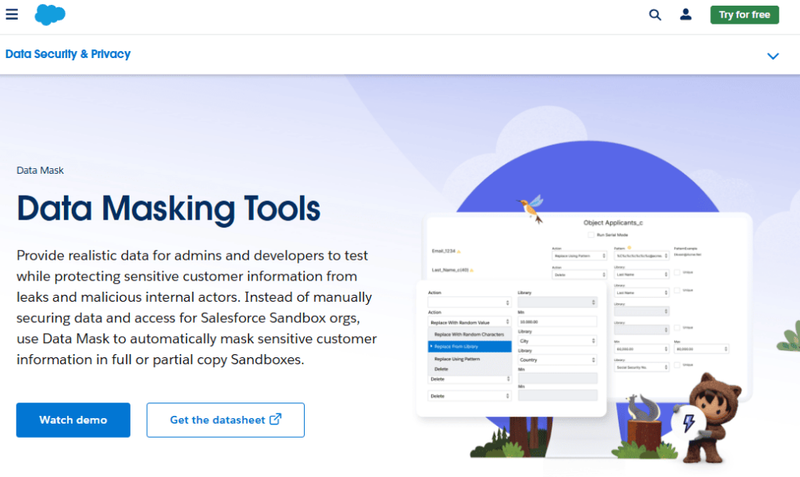Click the Data Mask eyebrow label

[x=40, y=170]
